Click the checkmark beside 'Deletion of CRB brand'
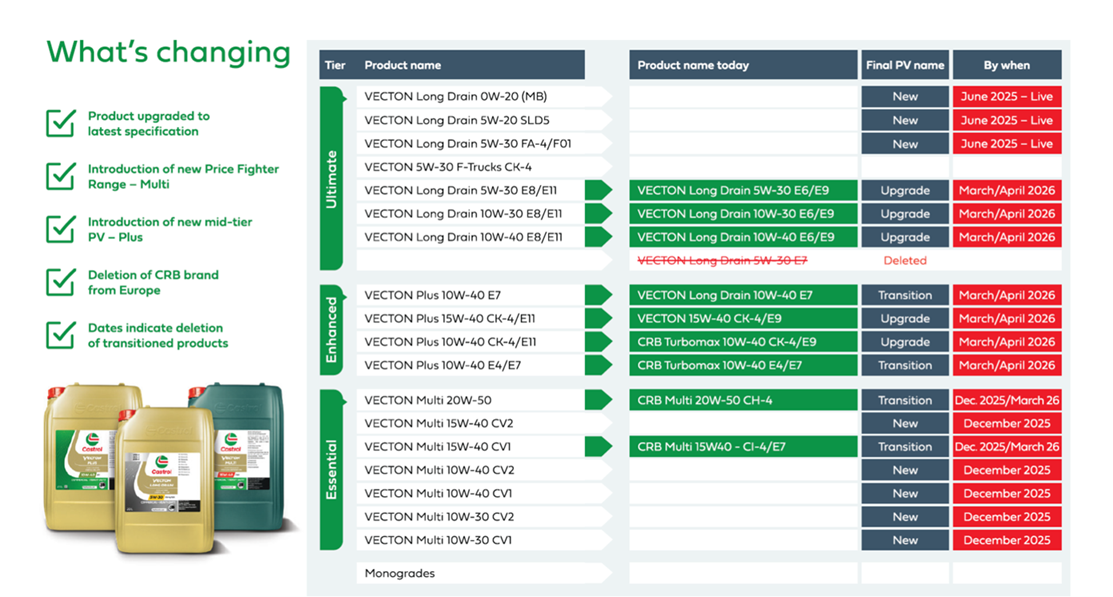Image resolution: width=1113 pixels, height=597 pixels. (61, 282)
